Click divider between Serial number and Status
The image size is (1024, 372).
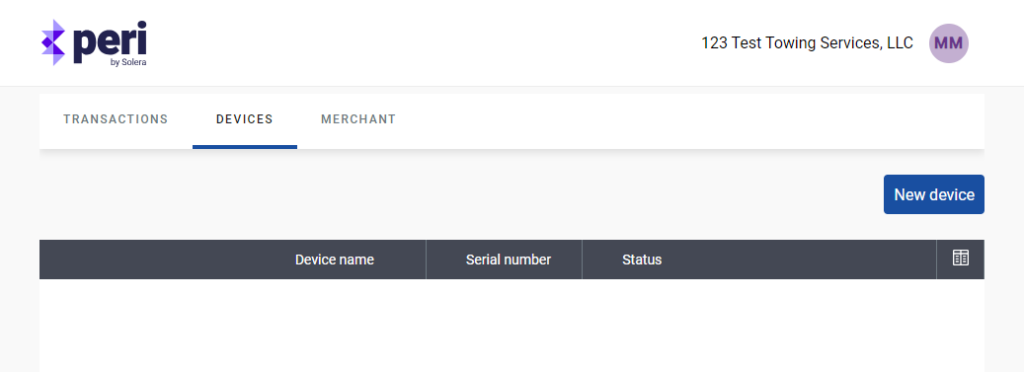tap(582, 259)
